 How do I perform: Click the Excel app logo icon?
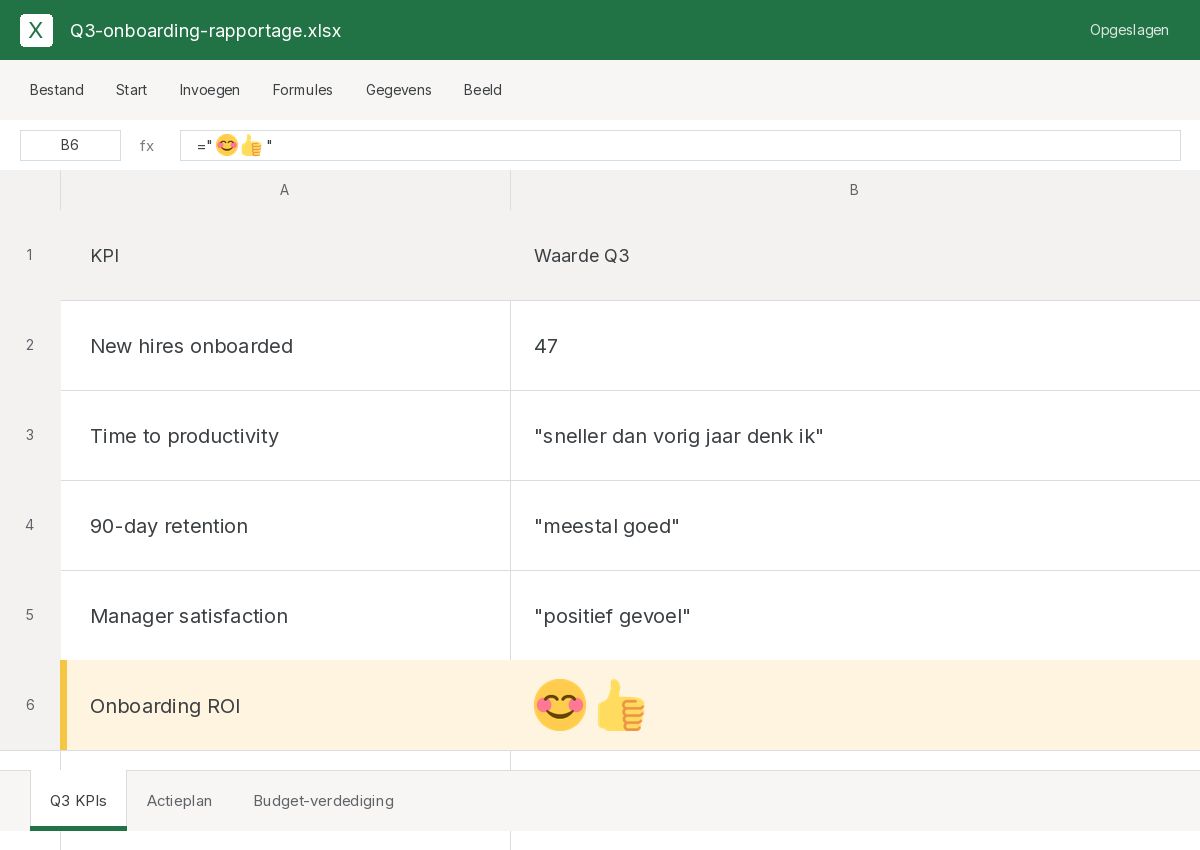click(x=36, y=30)
